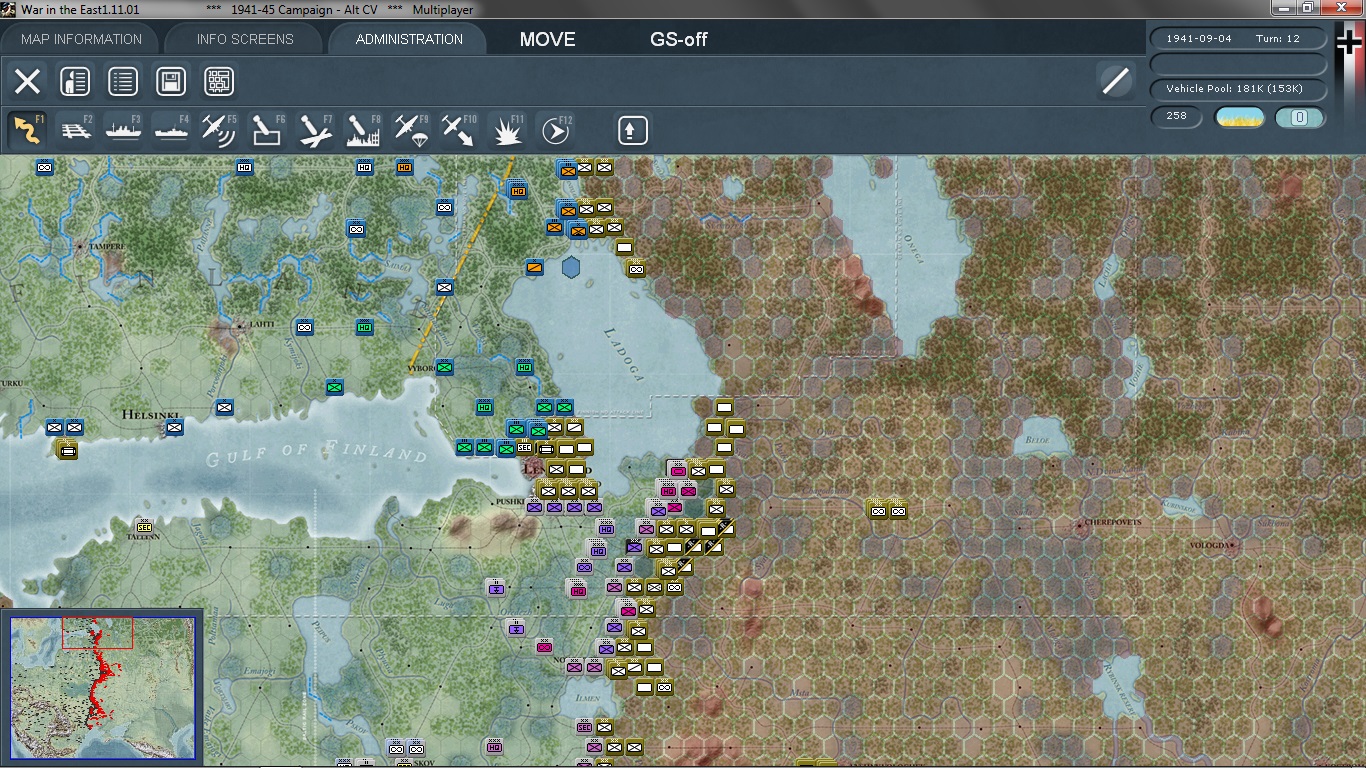This screenshot has width=1366, height=768.
Task: Select F9 air transport parachute icon
Action: [x=412, y=130]
